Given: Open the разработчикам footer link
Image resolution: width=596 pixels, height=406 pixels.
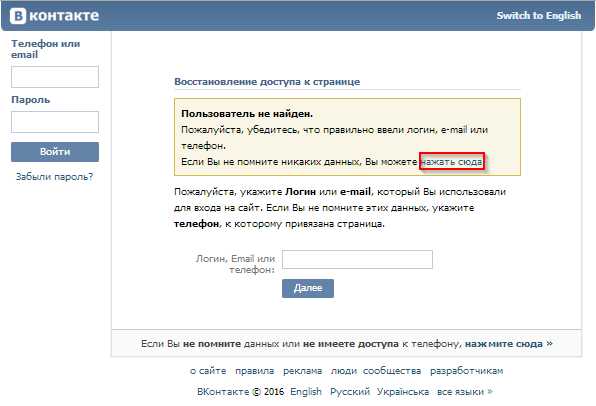Looking at the screenshot, I should coord(466,371).
